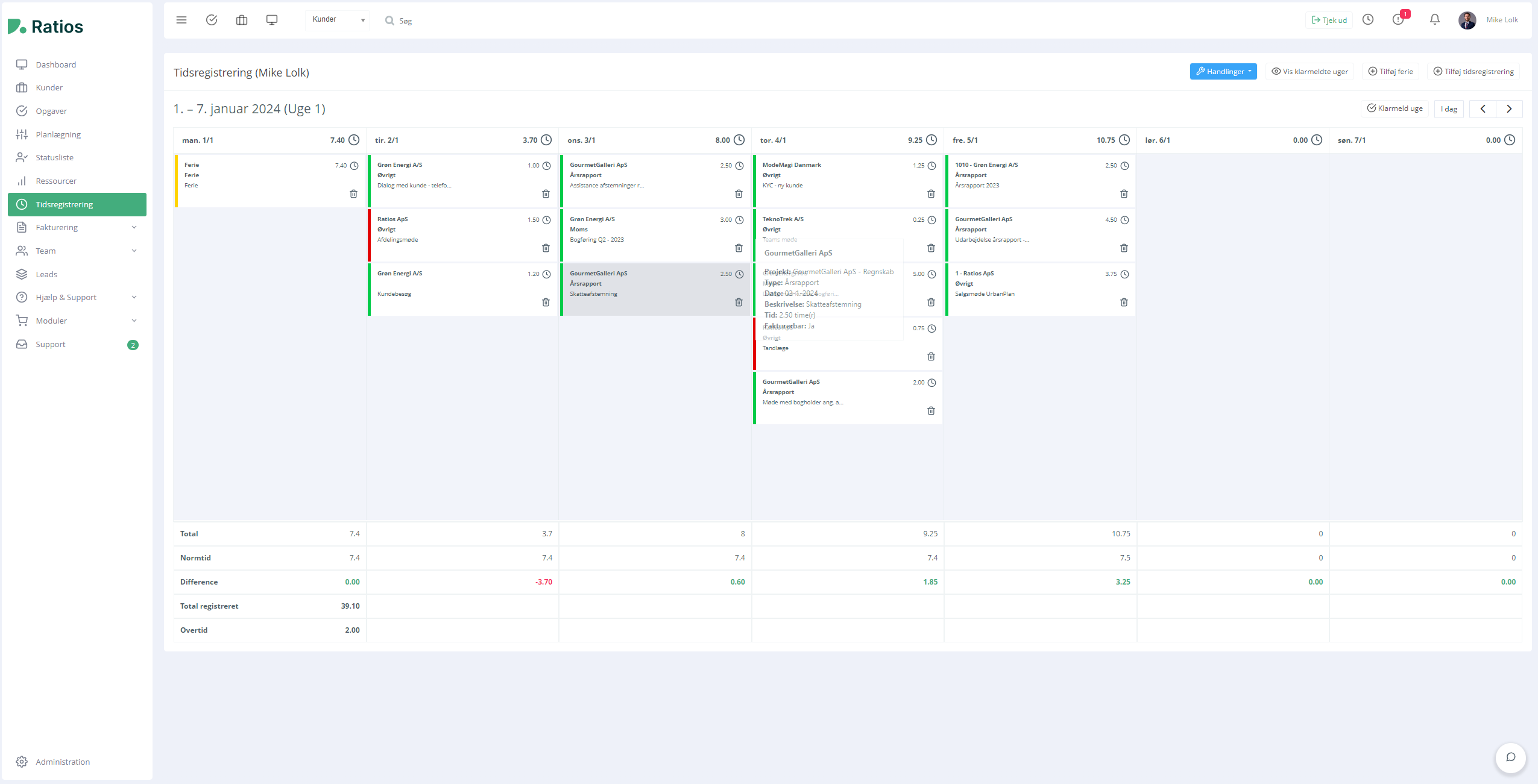Click the Ratios logo
This screenshot has width=1538, height=784.
click(46, 26)
